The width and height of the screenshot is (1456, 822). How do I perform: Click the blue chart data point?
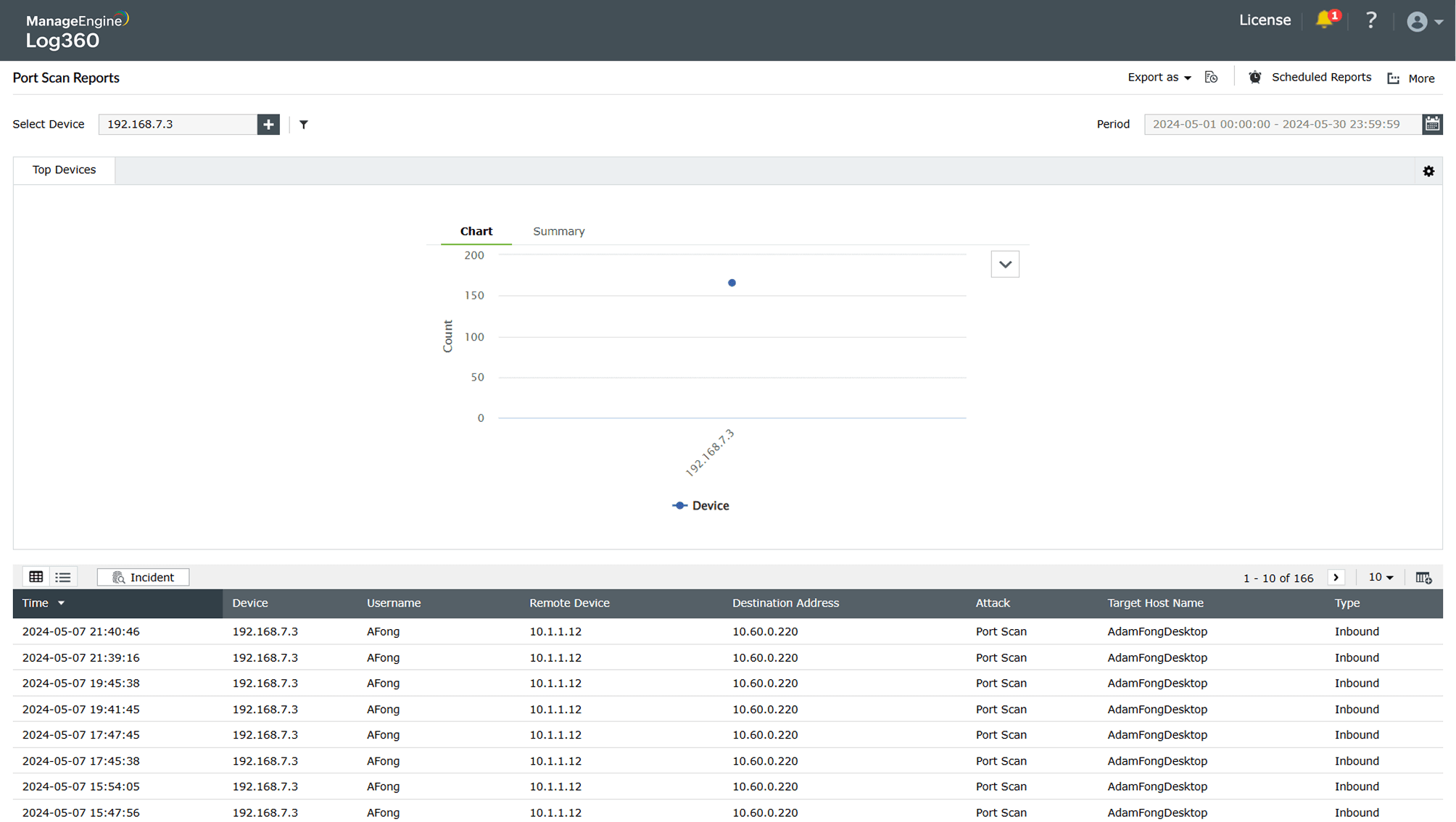[x=732, y=283]
